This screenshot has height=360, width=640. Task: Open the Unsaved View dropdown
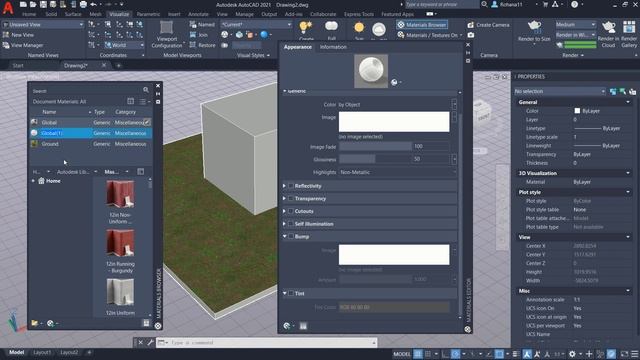tap(43, 24)
